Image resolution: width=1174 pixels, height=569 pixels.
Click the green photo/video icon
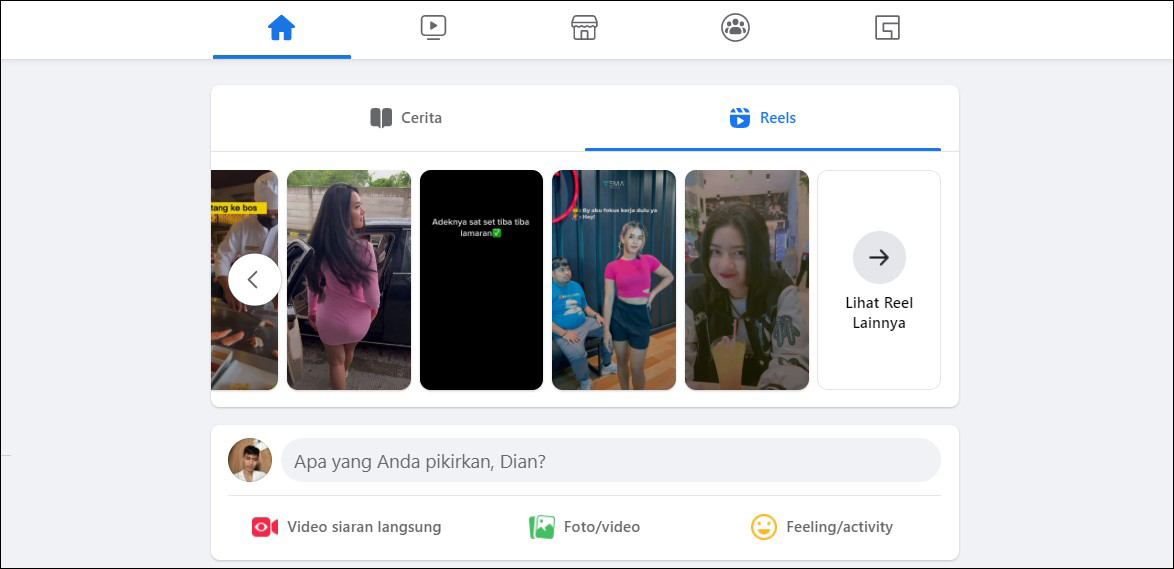(x=541, y=527)
